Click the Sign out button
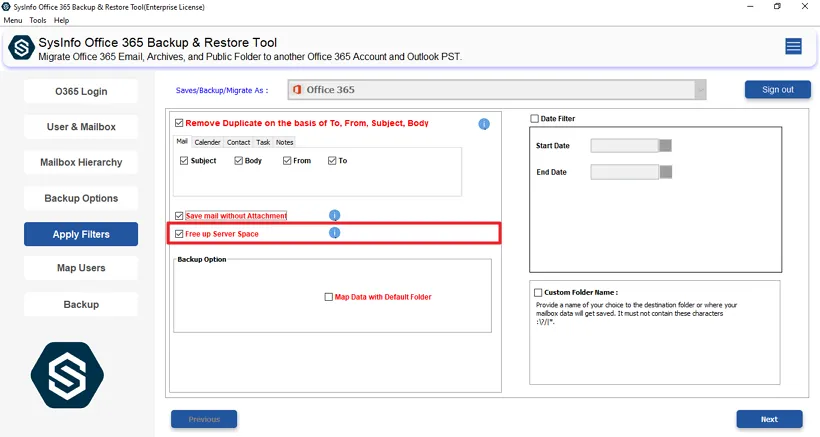The height and width of the screenshot is (437, 820). click(777, 90)
